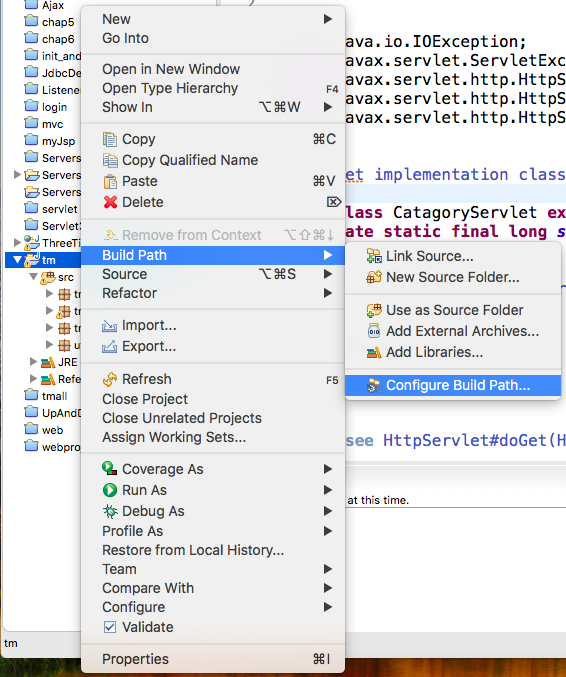
Task: Open the Source submenu
Action: pos(213,274)
